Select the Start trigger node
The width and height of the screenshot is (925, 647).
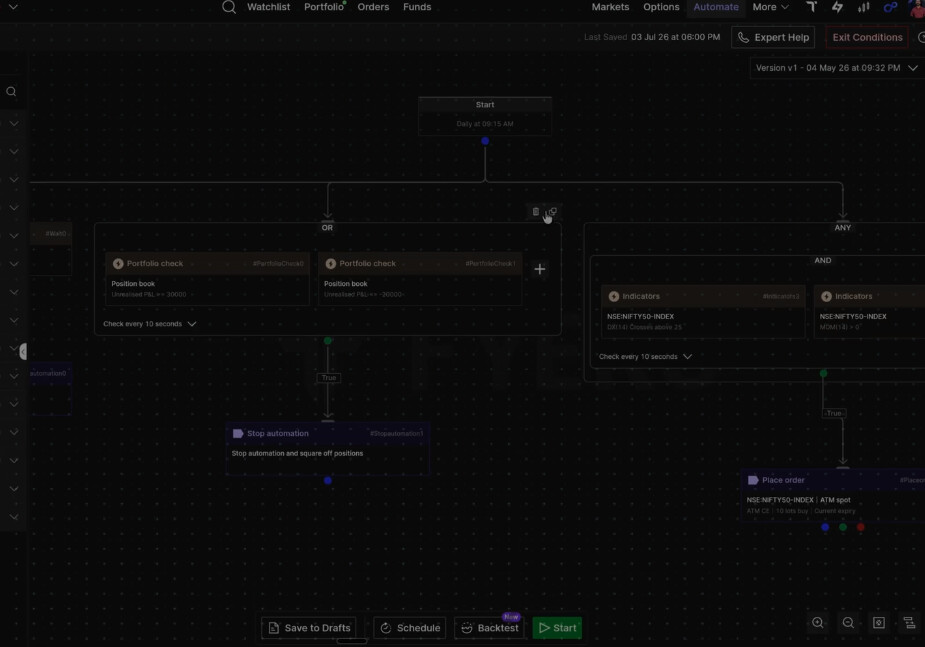[485, 116]
